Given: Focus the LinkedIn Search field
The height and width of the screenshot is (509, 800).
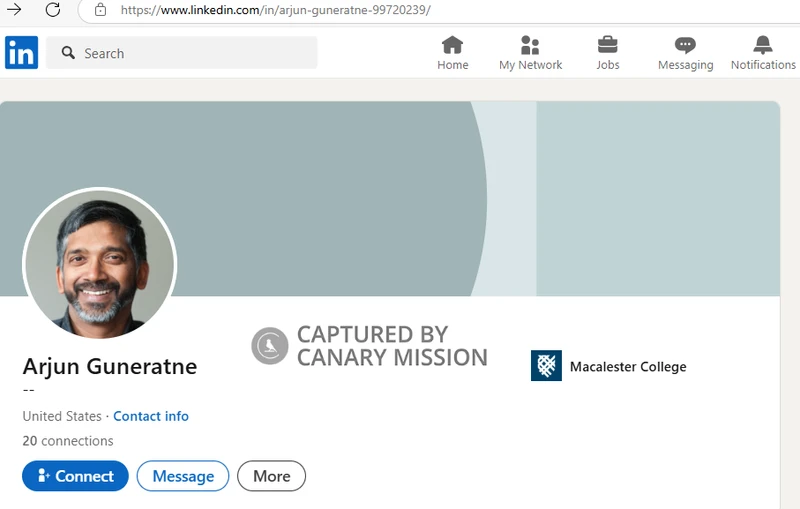Looking at the screenshot, I should pos(182,53).
